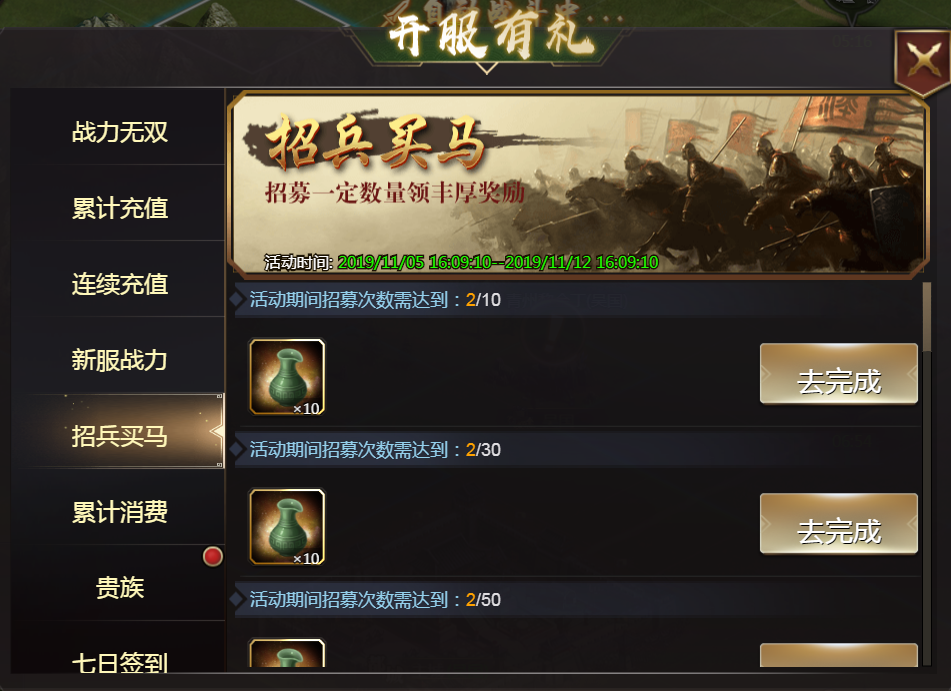Click the green vase reward icon for 2/30

click(287, 527)
